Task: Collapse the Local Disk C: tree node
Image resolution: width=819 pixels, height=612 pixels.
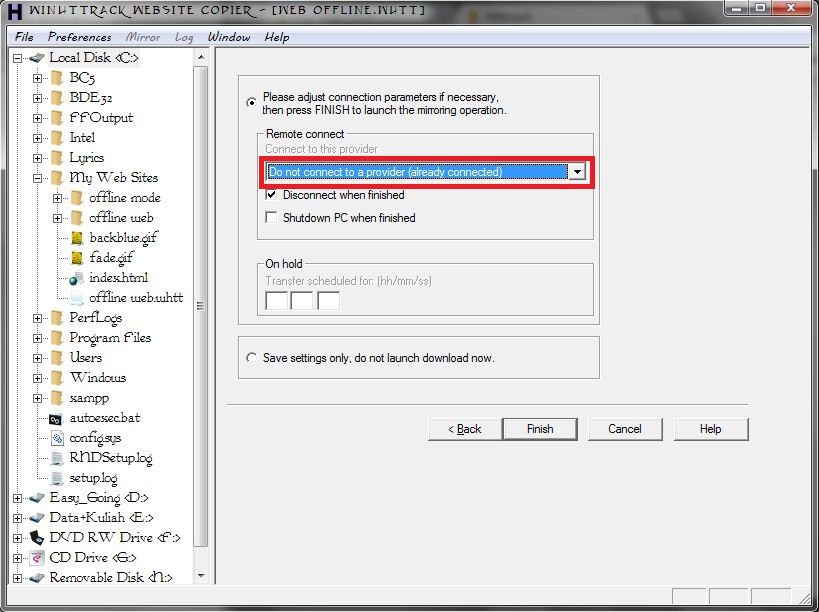Action: pos(18,58)
